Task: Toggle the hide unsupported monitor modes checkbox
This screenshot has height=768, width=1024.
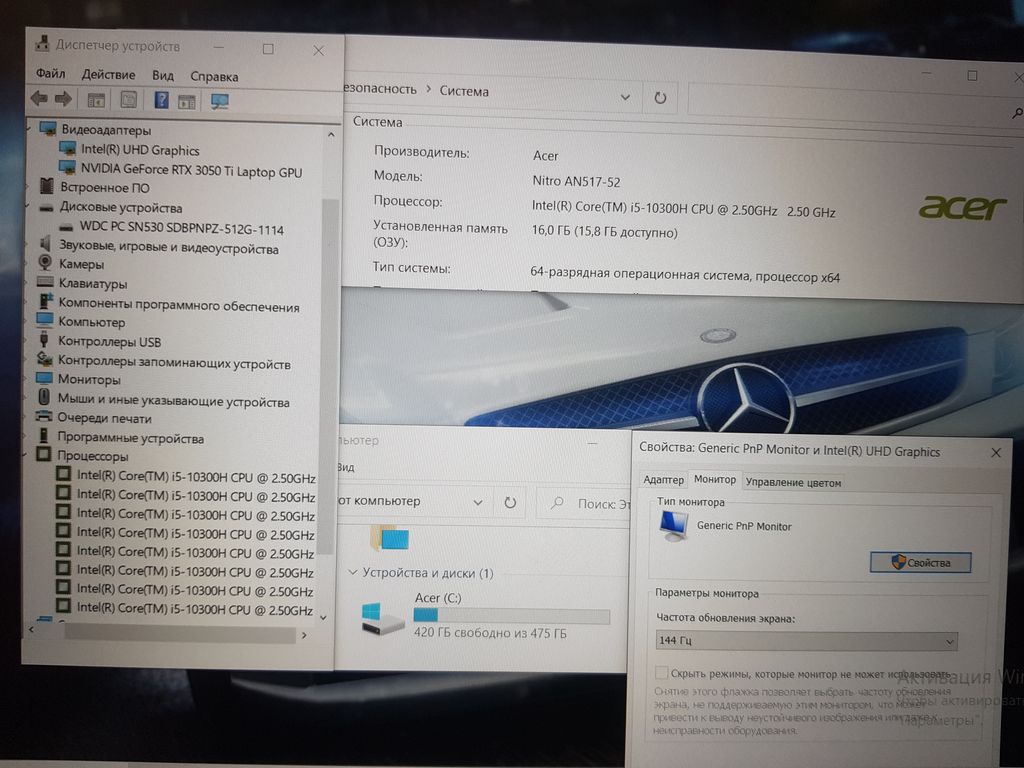Action: [x=661, y=674]
